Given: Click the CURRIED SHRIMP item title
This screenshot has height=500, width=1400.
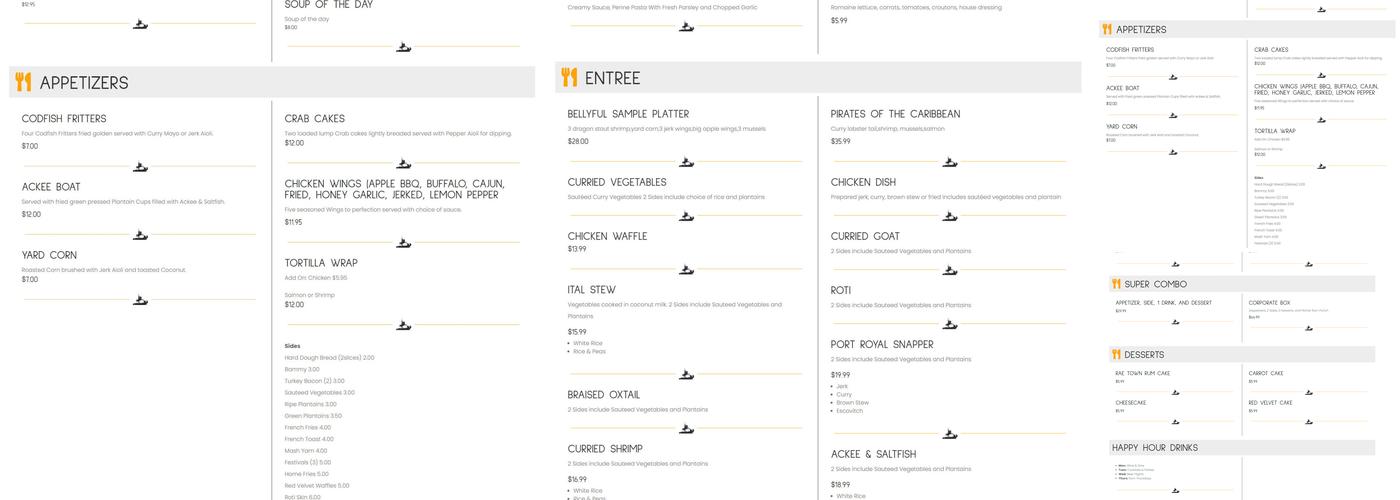Looking at the screenshot, I should (605, 448).
